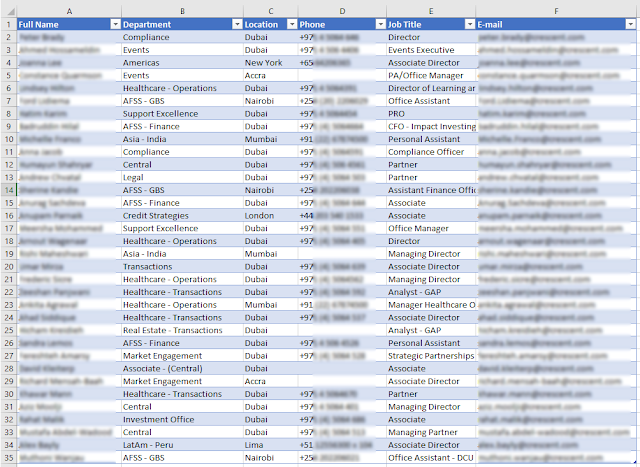Select row 35 header

click(x=9, y=458)
